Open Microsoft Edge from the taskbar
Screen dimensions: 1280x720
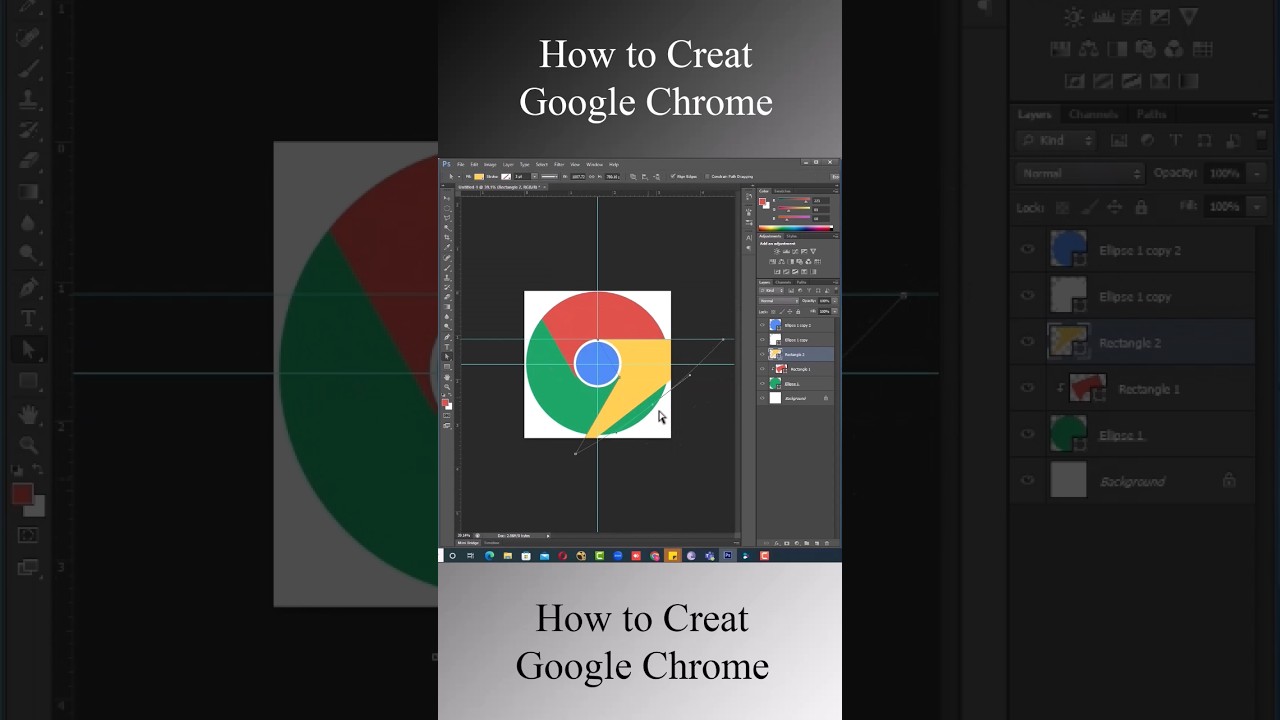tap(489, 556)
